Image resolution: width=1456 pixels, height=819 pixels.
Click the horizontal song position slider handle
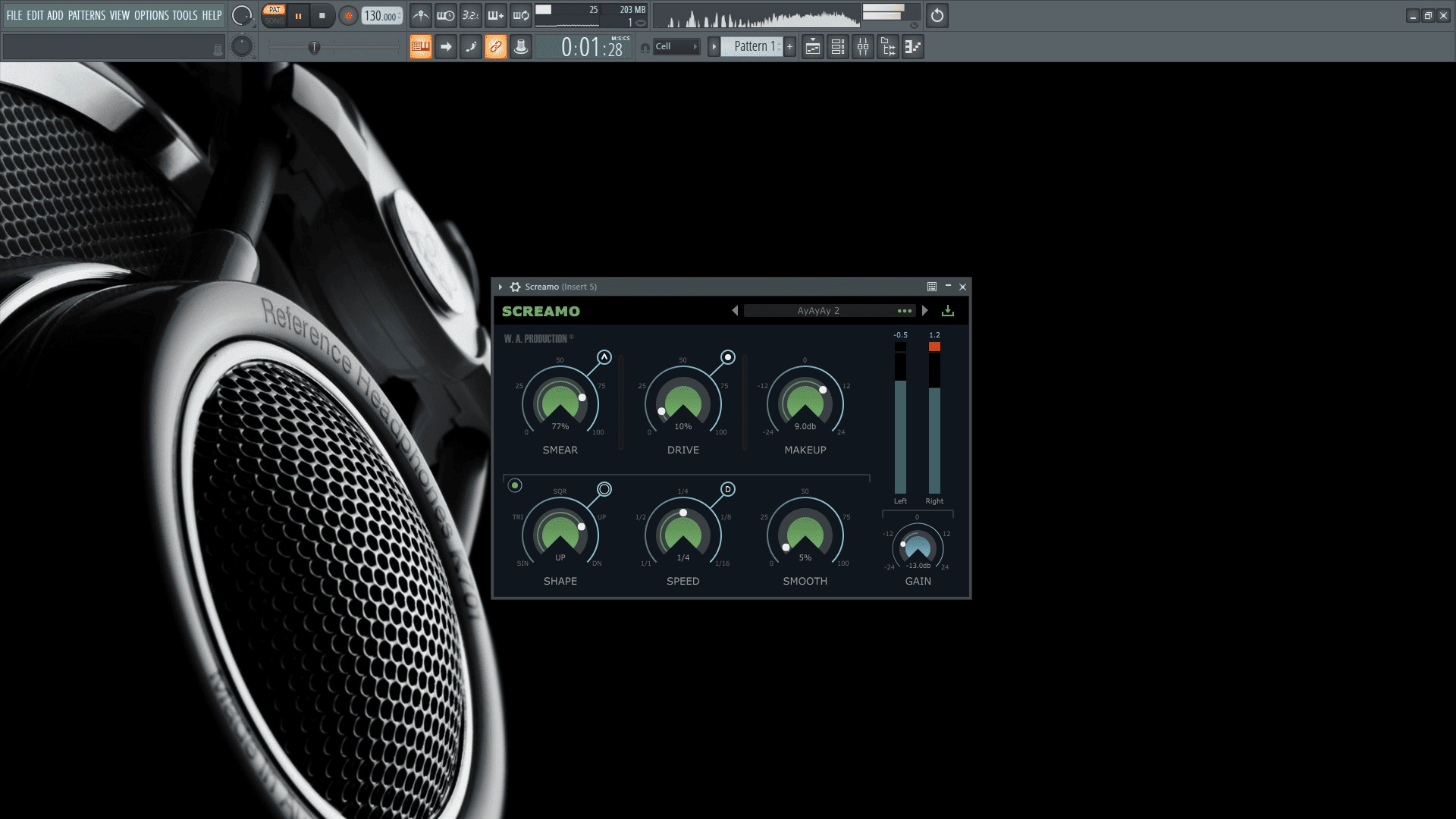pos(314,48)
